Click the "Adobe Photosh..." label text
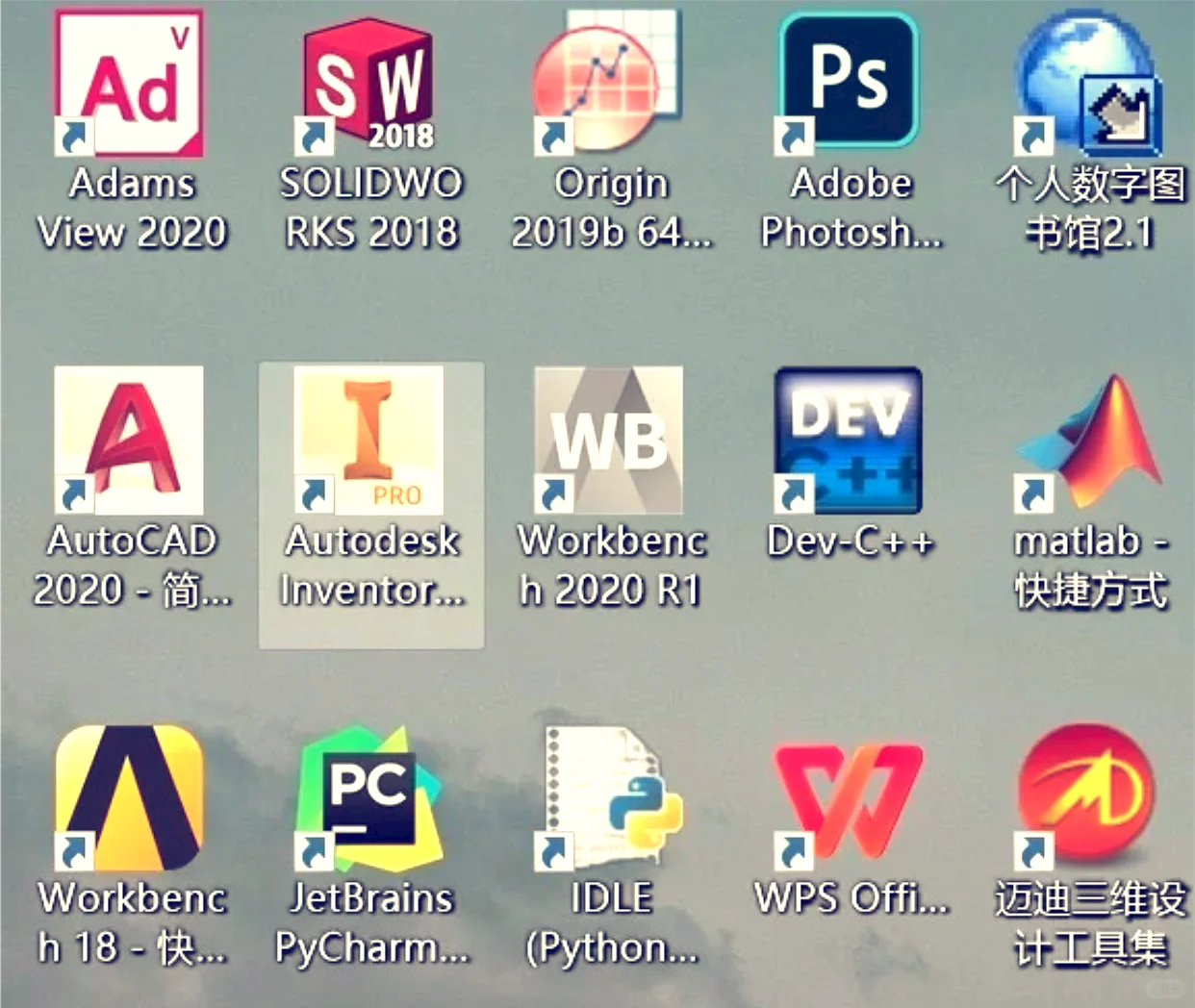Image resolution: width=1195 pixels, height=1008 pixels. tap(852, 208)
